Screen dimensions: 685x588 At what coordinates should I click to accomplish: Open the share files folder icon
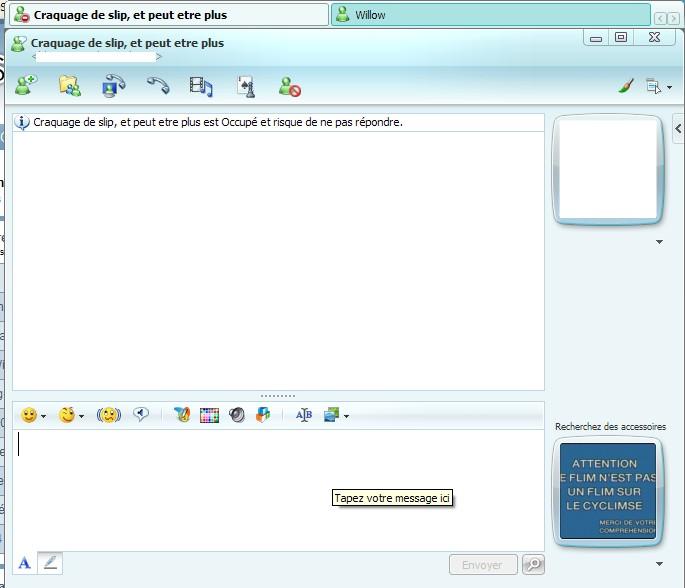(69, 86)
